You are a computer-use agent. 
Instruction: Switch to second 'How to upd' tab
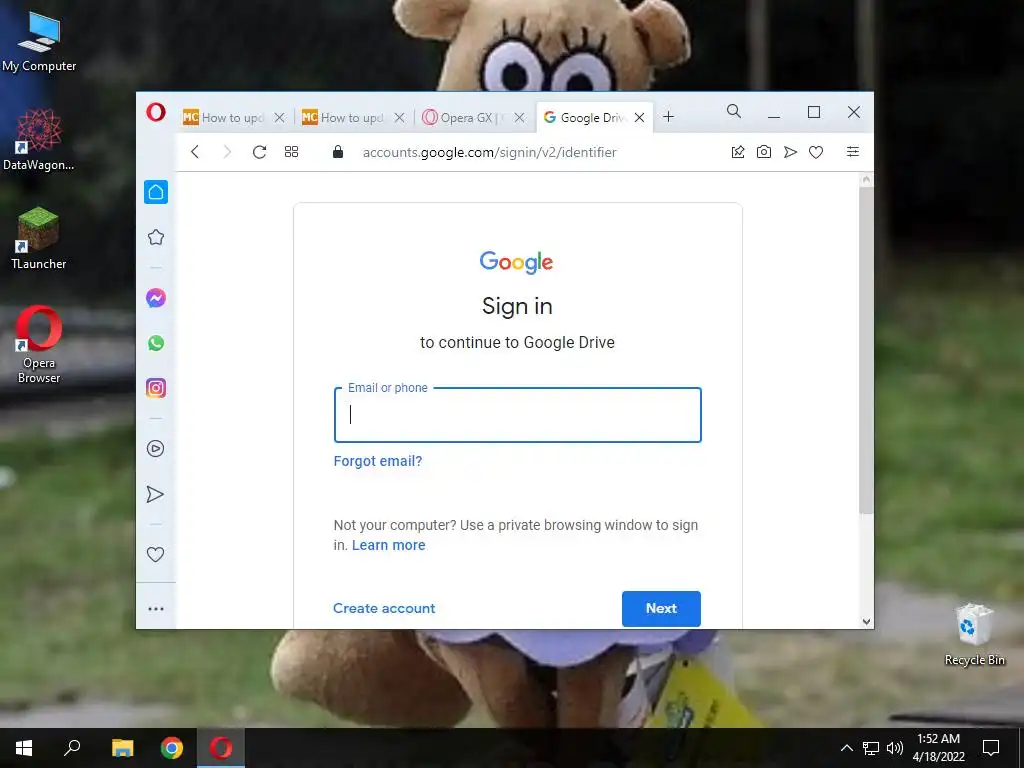(x=344, y=118)
